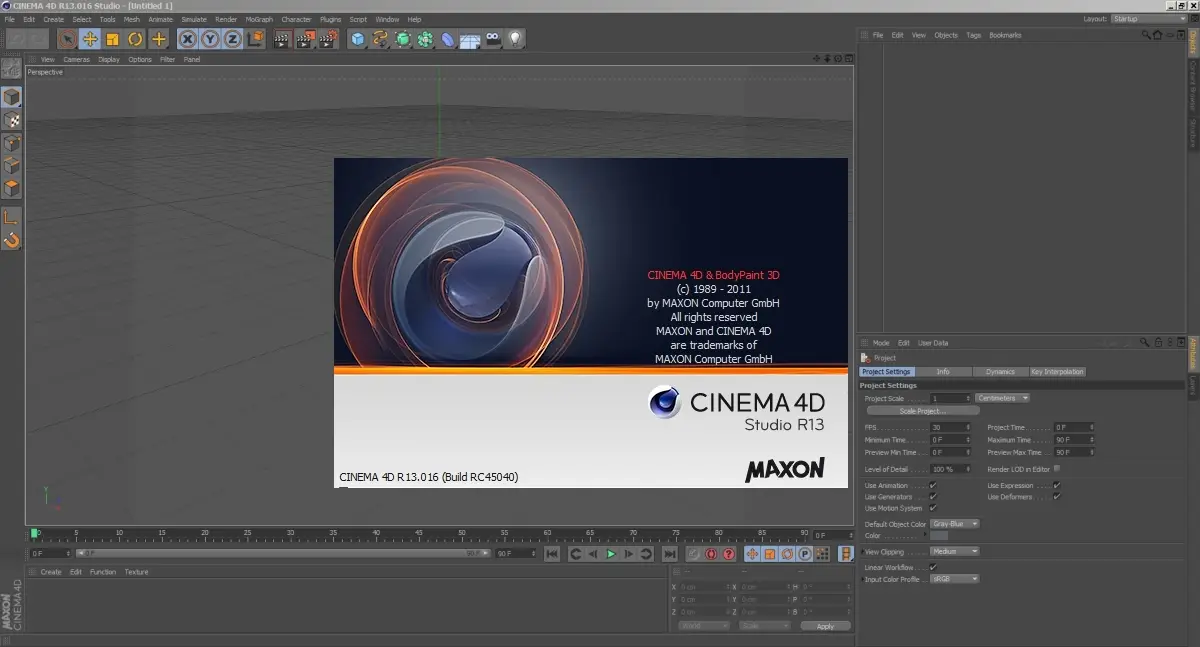Add a Light object

(x=516, y=39)
